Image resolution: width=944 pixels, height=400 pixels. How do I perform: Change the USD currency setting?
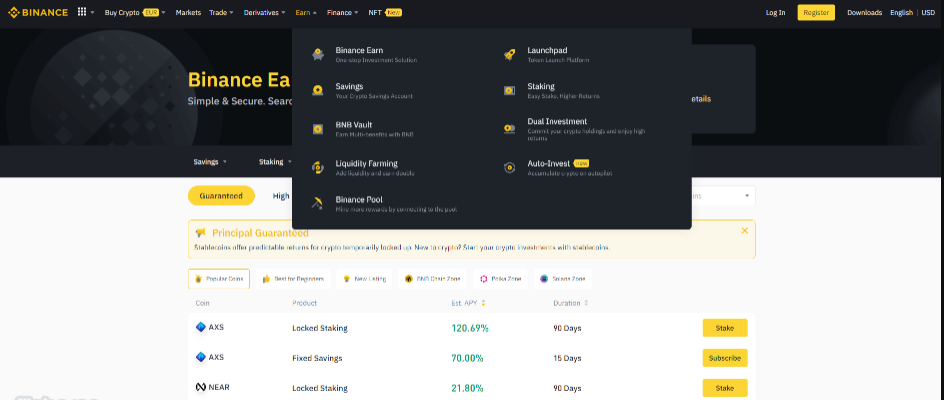[928, 12]
